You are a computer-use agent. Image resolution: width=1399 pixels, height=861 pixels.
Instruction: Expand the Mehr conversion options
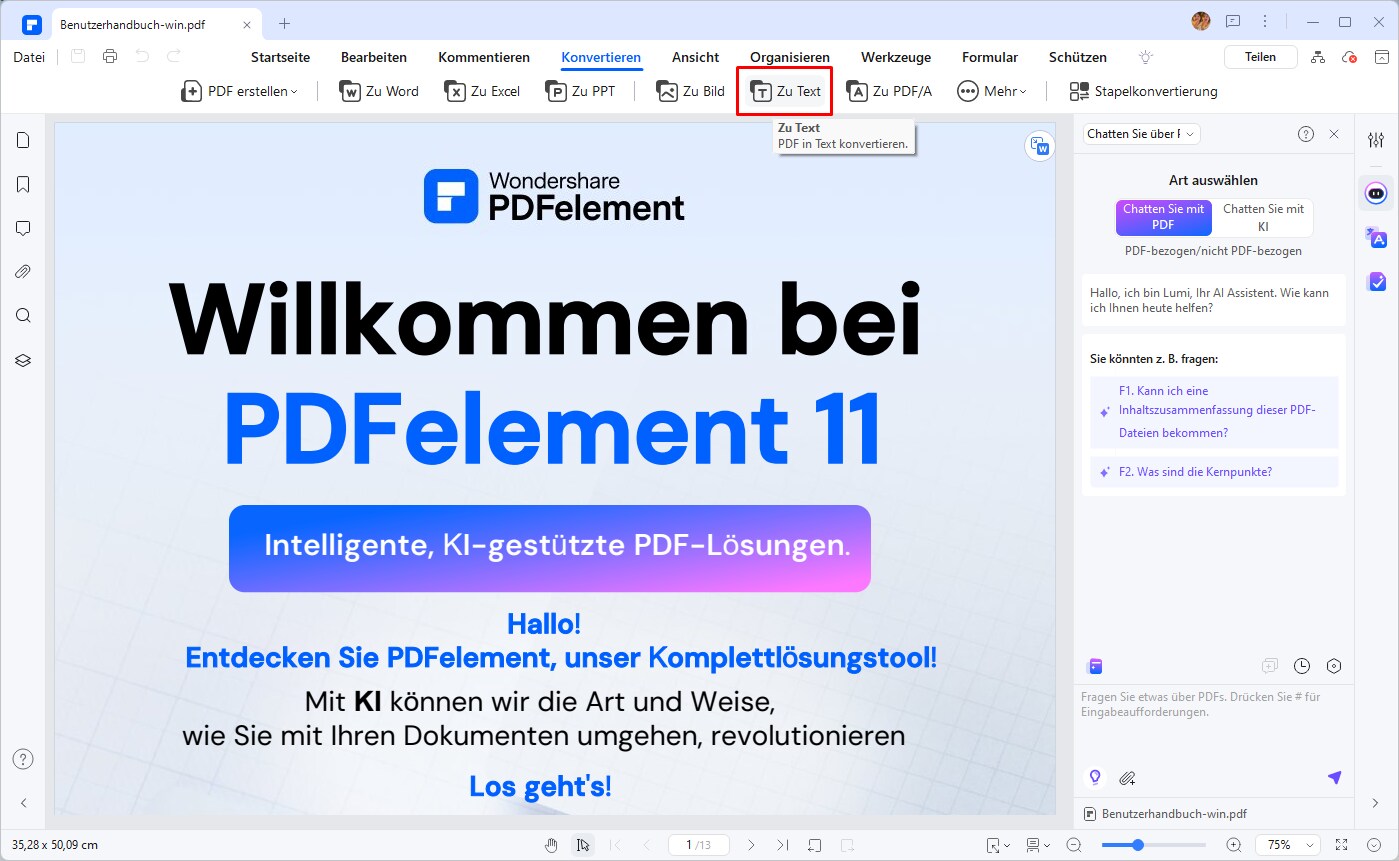(992, 91)
